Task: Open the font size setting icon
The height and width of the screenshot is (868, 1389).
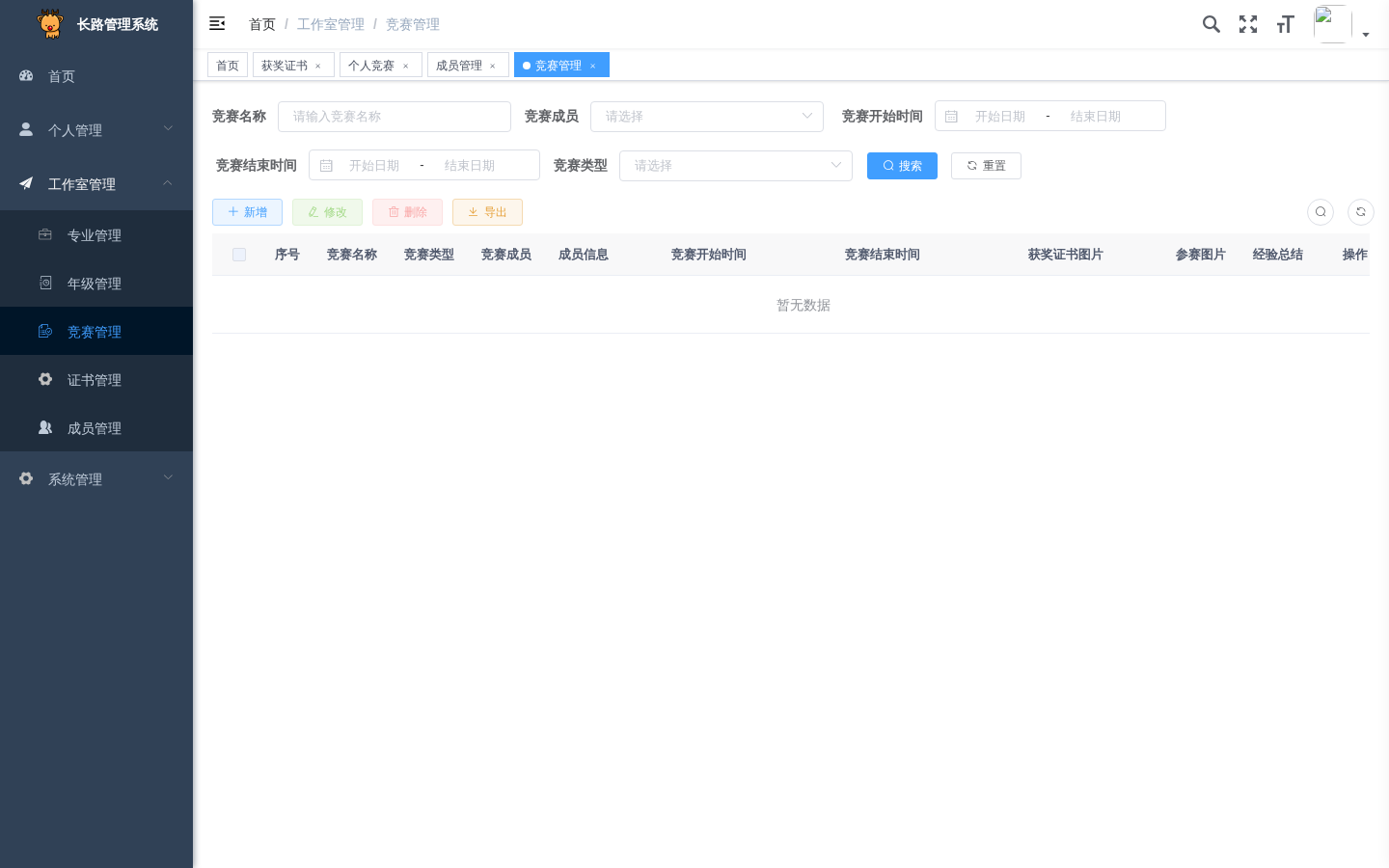Action: [1285, 24]
